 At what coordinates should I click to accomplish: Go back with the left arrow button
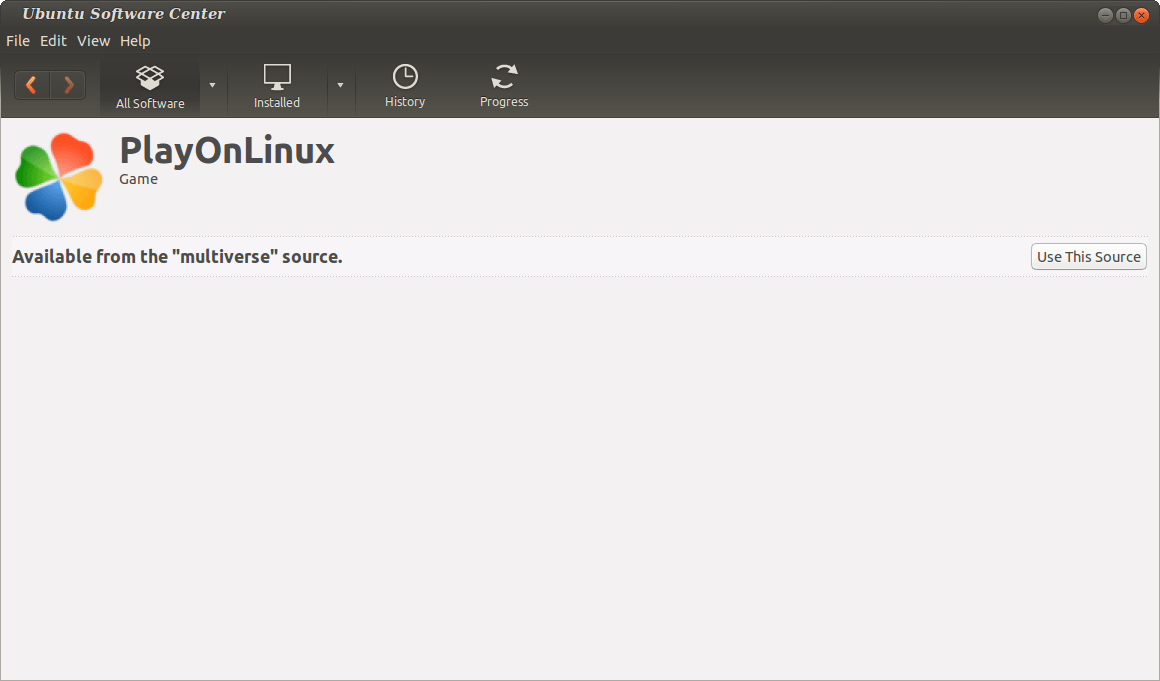pyautogui.click(x=32, y=85)
